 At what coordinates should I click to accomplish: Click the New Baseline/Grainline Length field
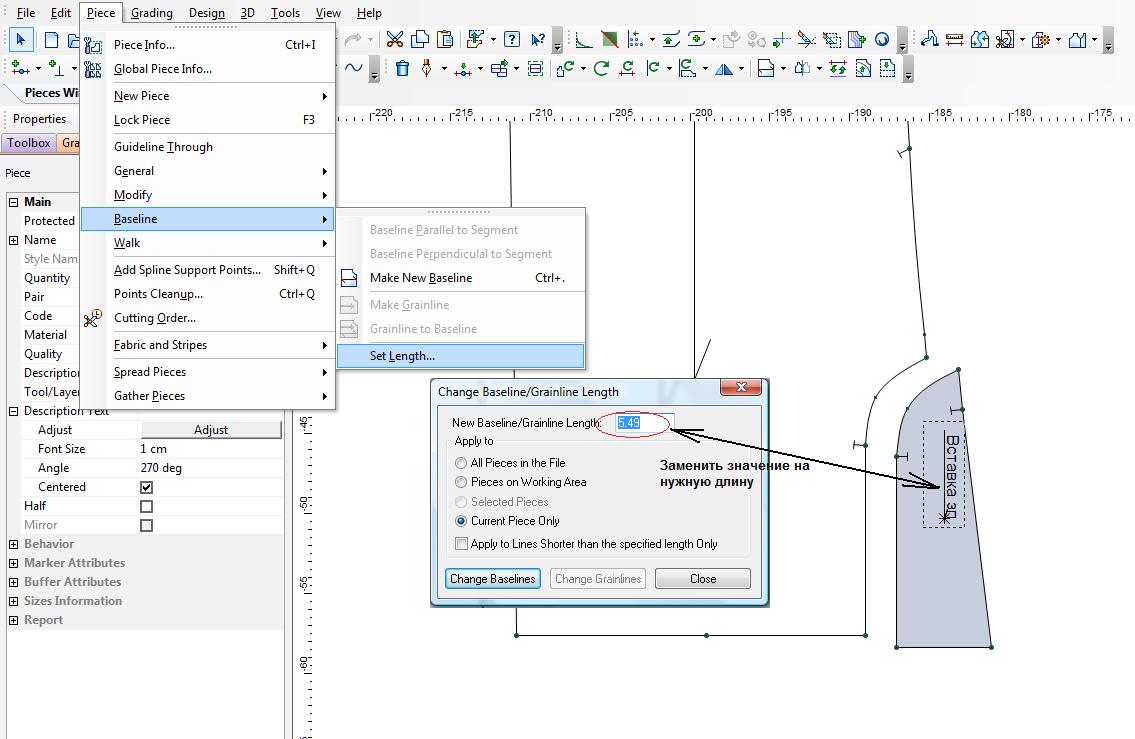(644, 423)
